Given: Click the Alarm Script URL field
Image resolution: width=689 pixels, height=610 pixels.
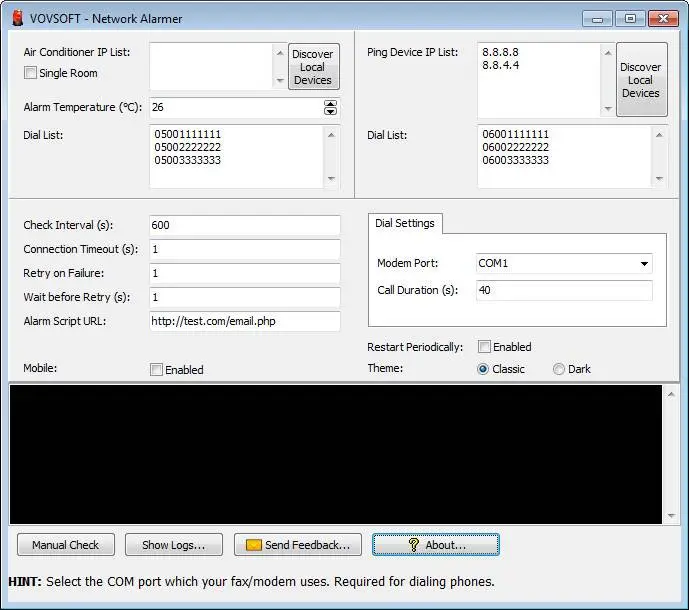Looking at the screenshot, I should (x=245, y=321).
